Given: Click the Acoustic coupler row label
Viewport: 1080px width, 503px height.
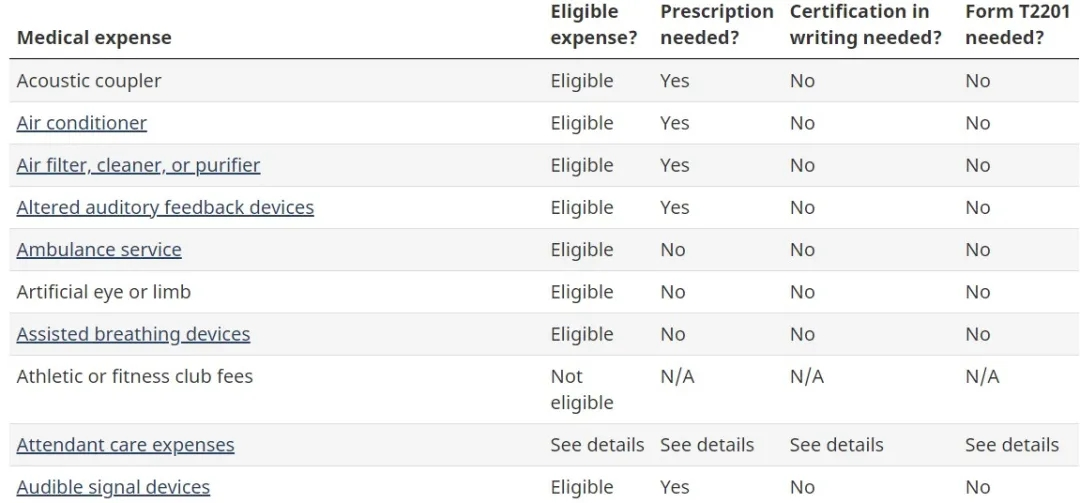Looking at the screenshot, I should click(89, 81).
